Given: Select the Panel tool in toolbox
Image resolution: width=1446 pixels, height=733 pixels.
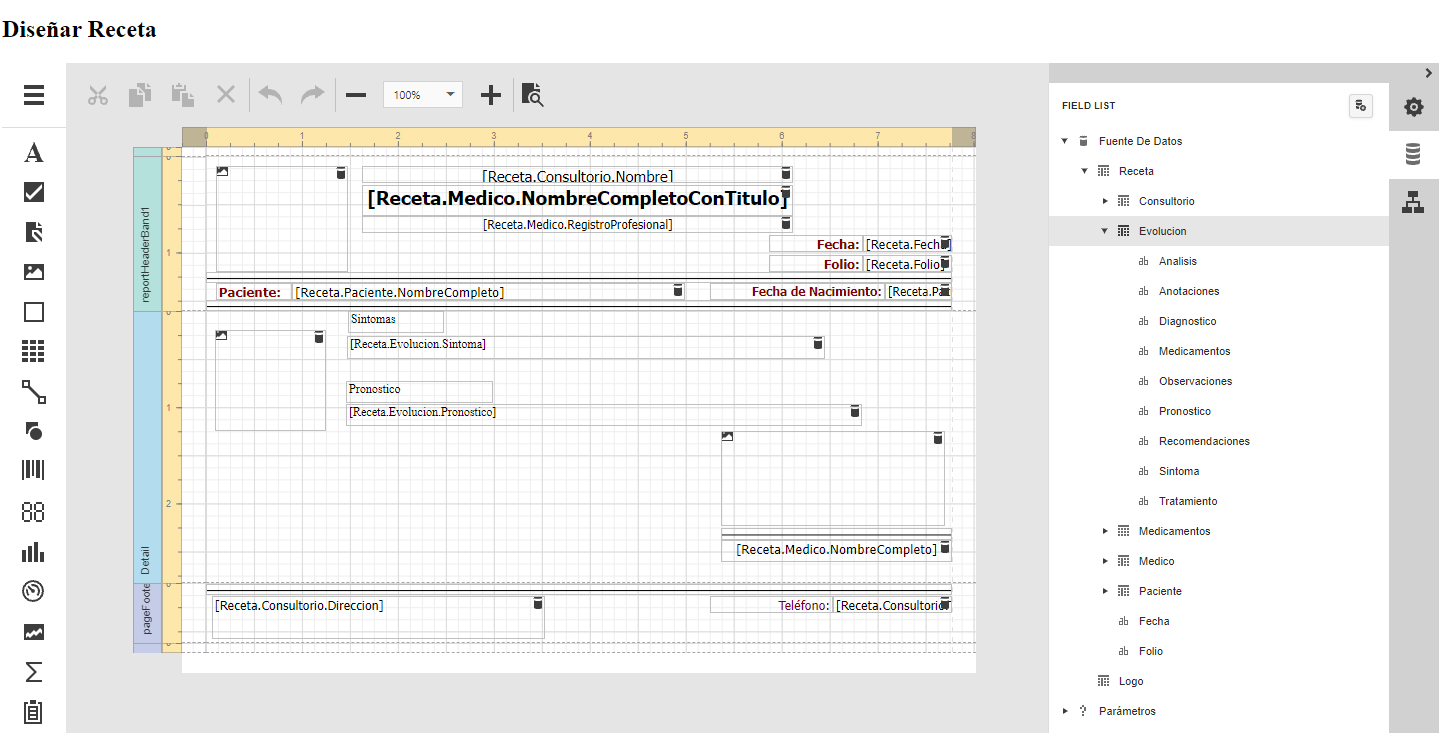Looking at the screenshot, I should [x=34, y=312].
